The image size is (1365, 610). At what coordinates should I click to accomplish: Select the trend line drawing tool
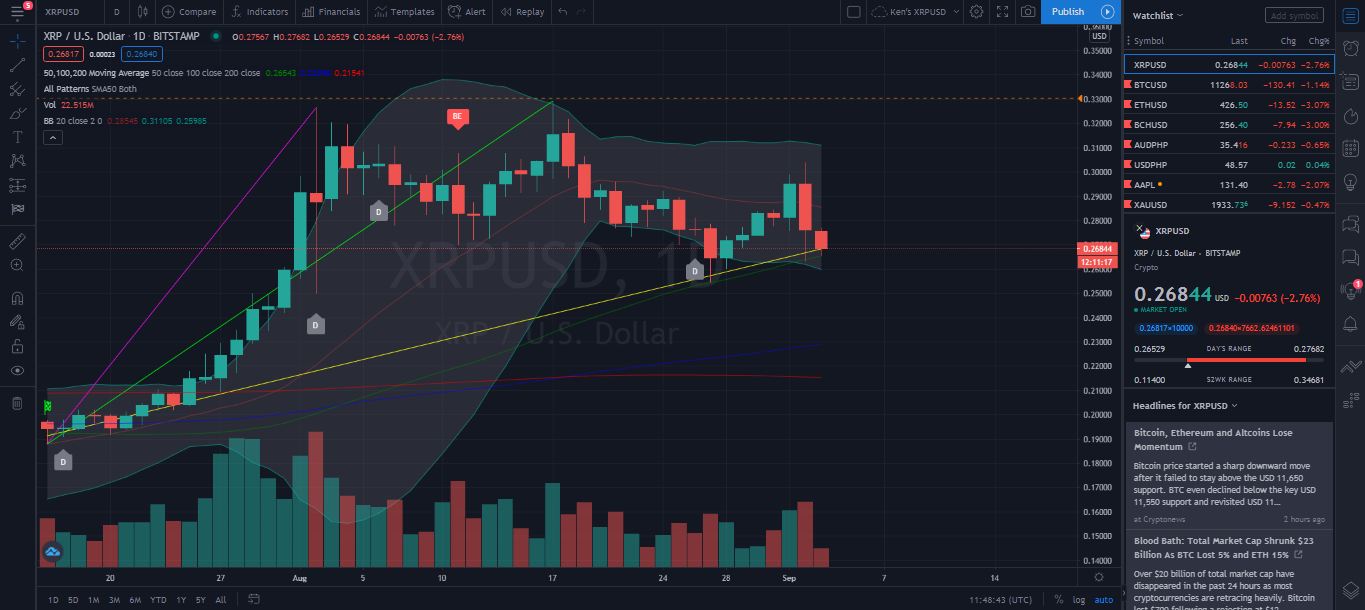pos(17,65)
